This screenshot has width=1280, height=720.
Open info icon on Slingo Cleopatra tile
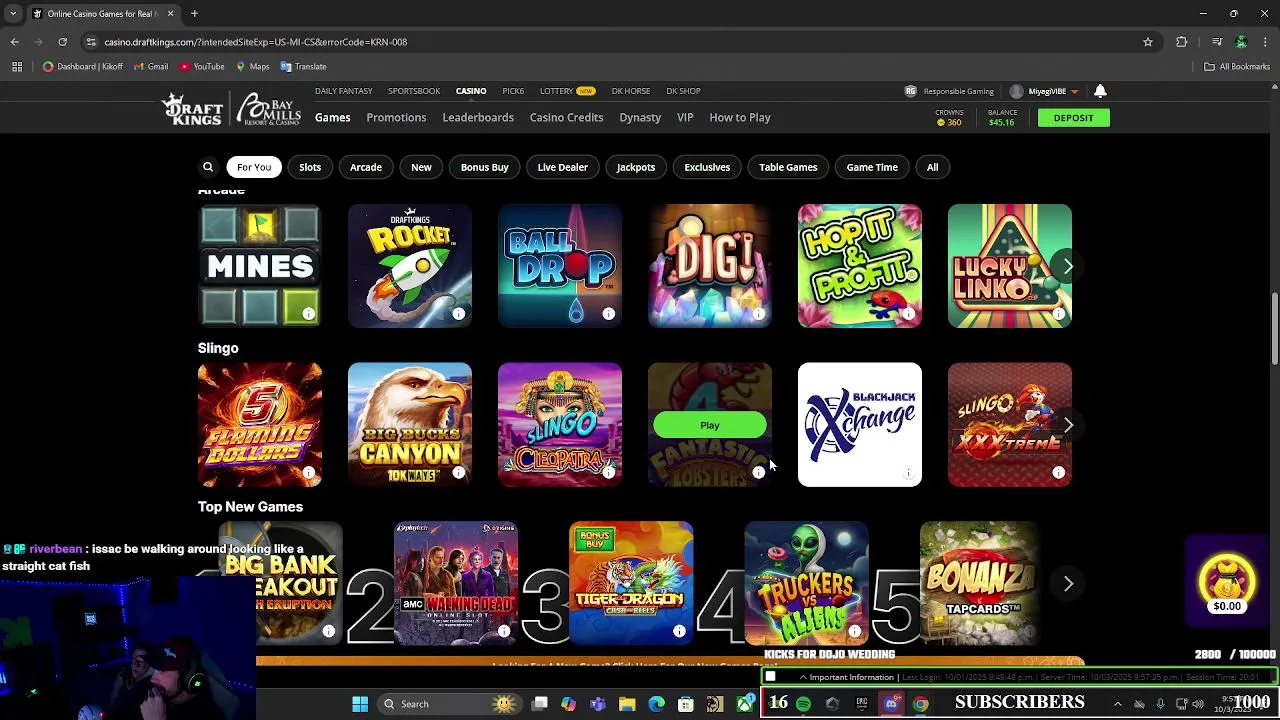pos(609,473)
